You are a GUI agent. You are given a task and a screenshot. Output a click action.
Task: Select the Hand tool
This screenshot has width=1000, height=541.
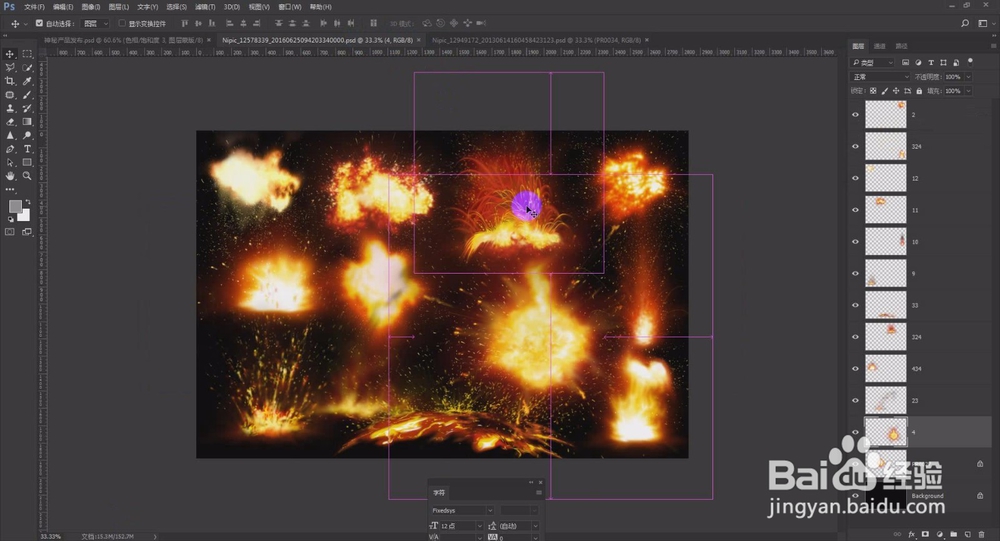click(10, 175)
